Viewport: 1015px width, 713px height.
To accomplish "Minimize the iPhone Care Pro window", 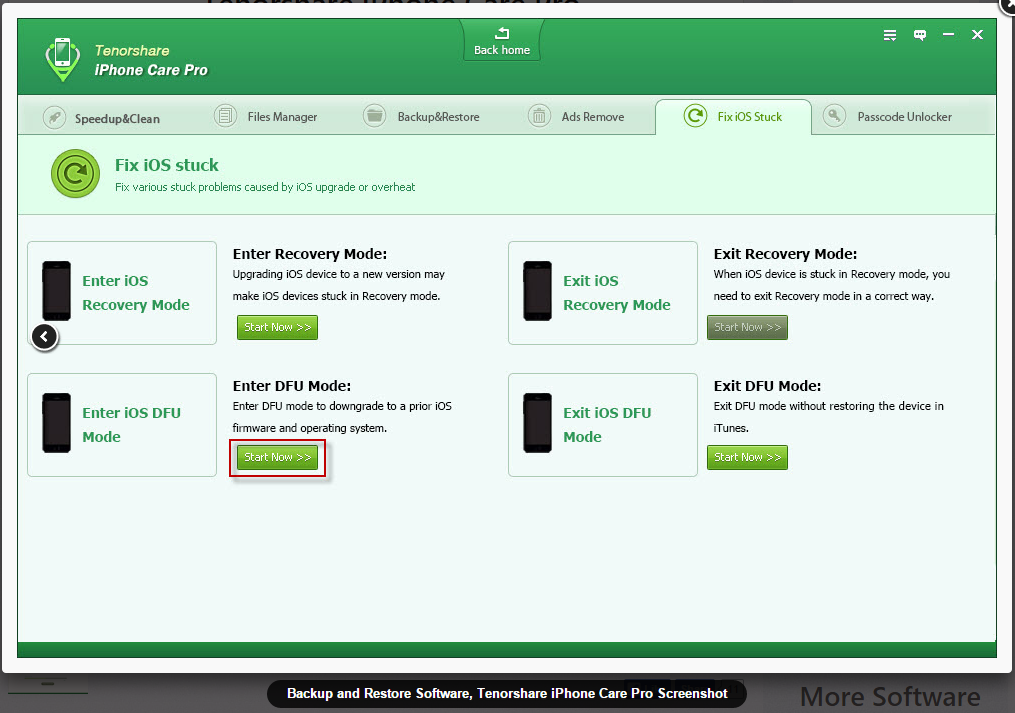I will [x=948, y=34].
